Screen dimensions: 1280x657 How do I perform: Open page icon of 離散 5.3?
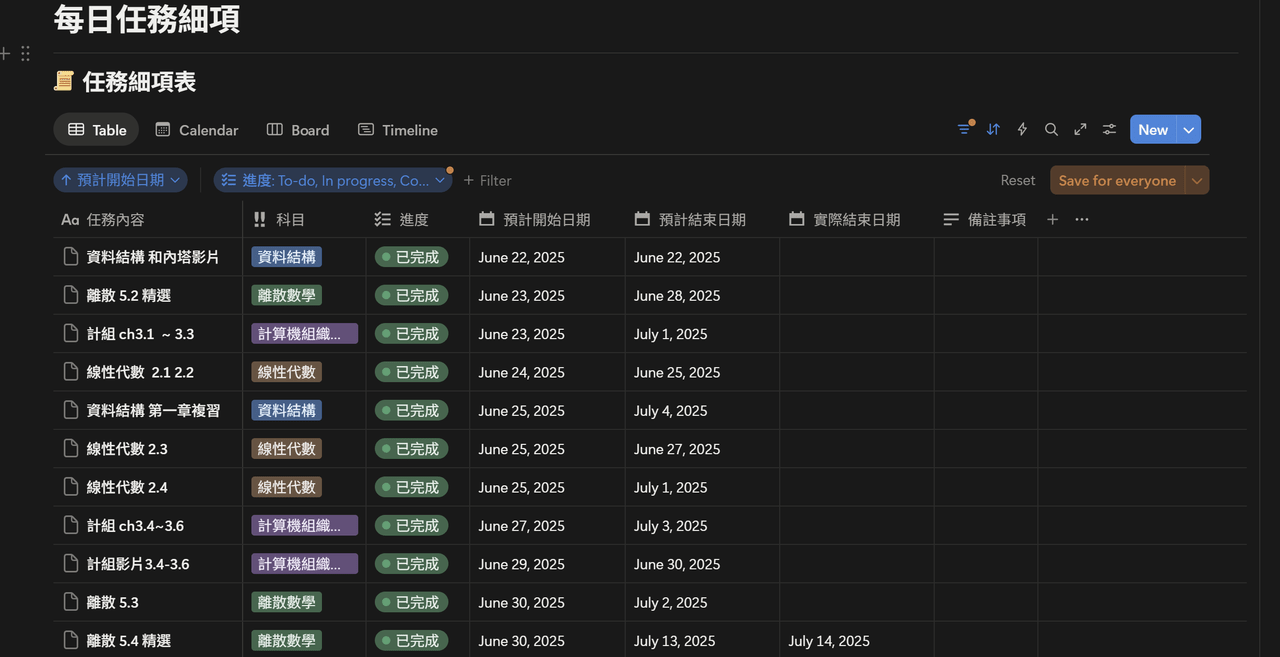coord(71,602)
